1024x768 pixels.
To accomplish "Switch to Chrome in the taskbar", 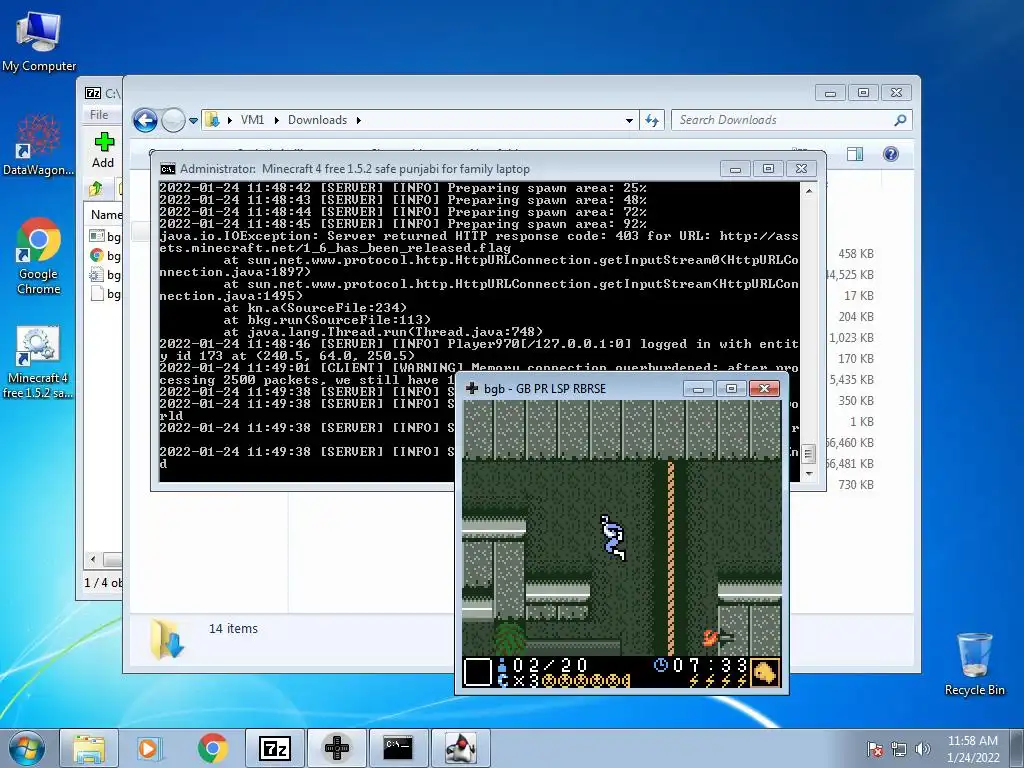I will [x=212, y=748].
